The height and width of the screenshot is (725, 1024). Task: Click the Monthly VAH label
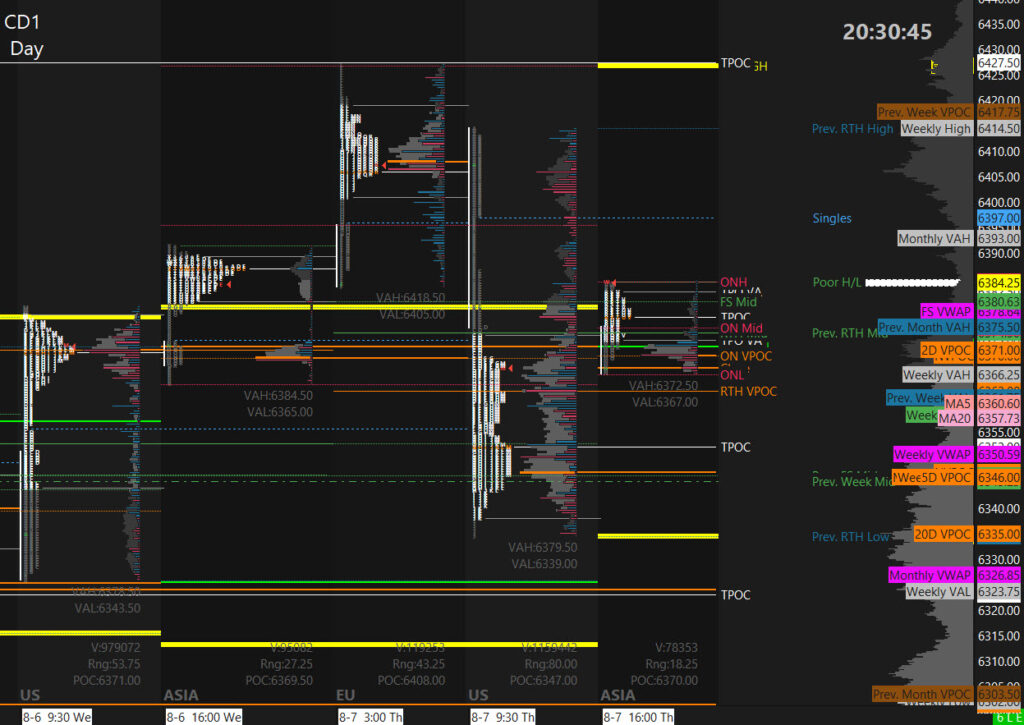tap(934, 239)
